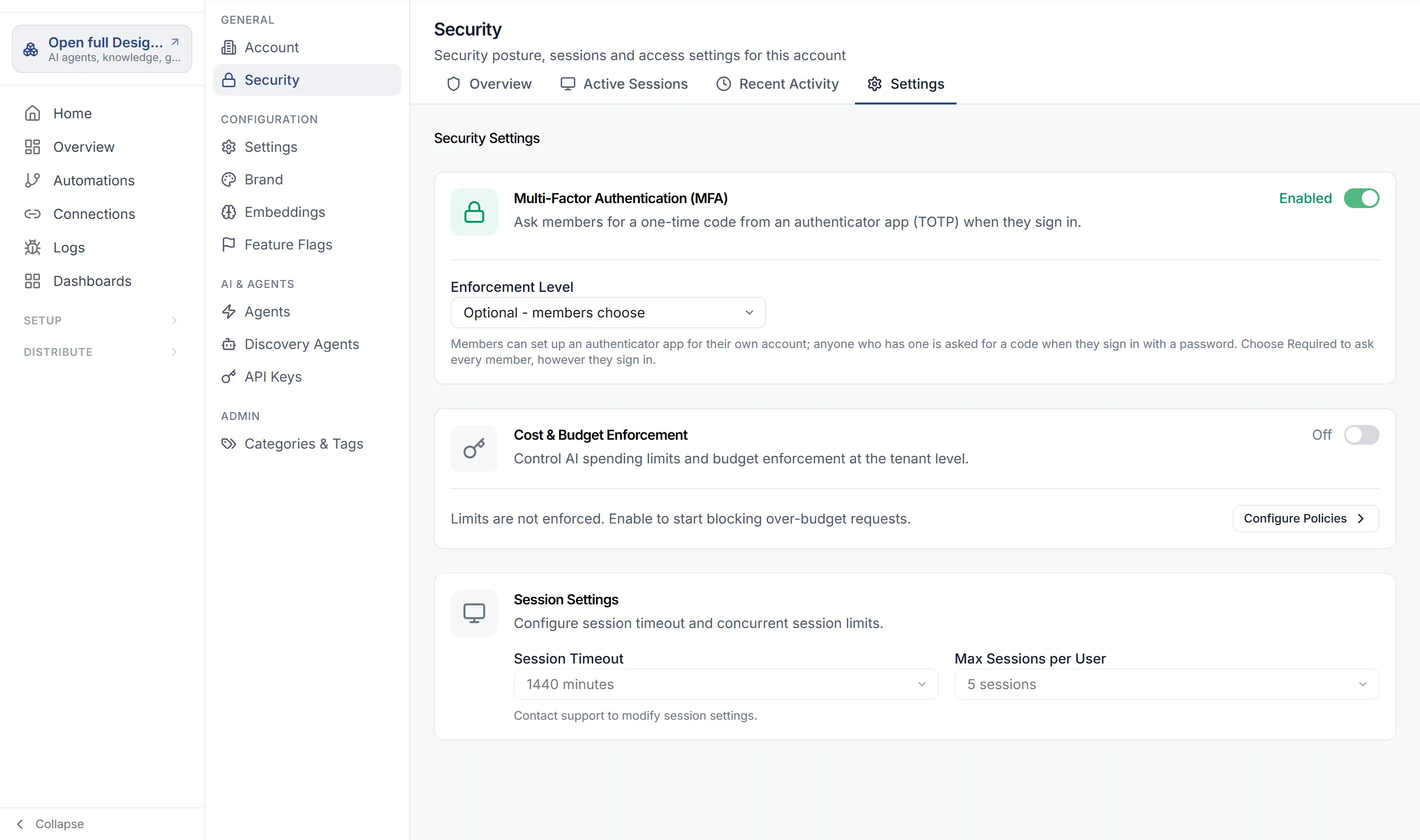
Task: Open Logs bug icon
Action: (32, 247)
